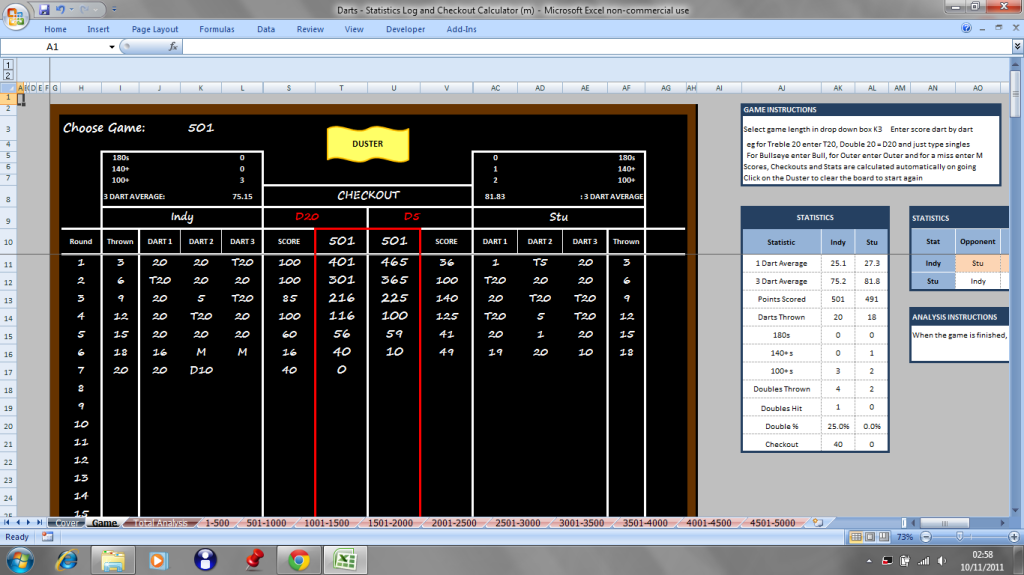
Task: Click the Office Button orb
Action: click(17, 14)
